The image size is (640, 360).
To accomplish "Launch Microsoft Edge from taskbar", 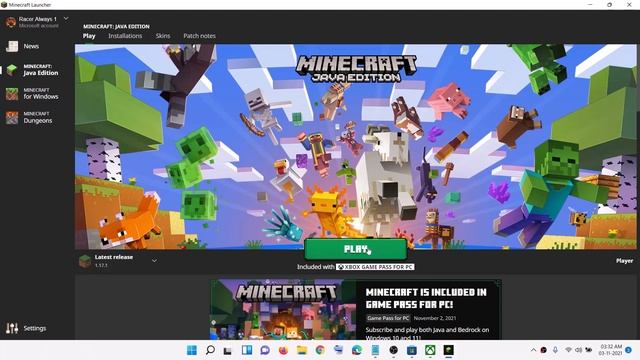I will [357, 350].
